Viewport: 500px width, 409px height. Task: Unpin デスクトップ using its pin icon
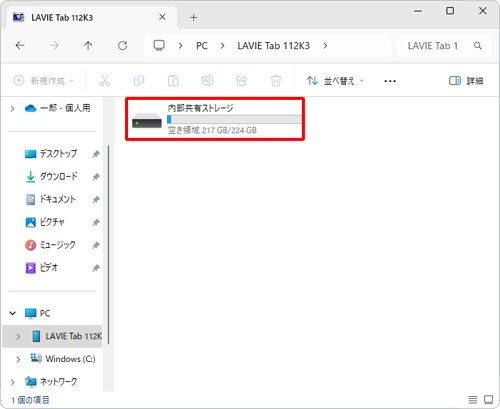tap(96, 154)
